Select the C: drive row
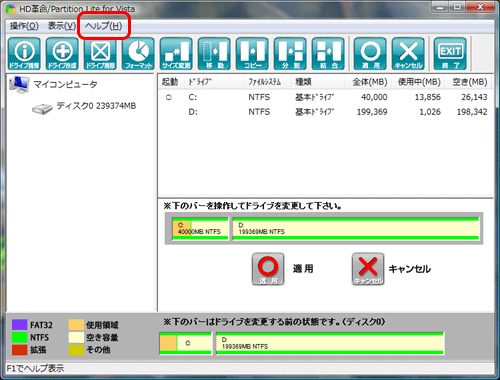This screenshot has width=500, height=380. tap(325, 97)
